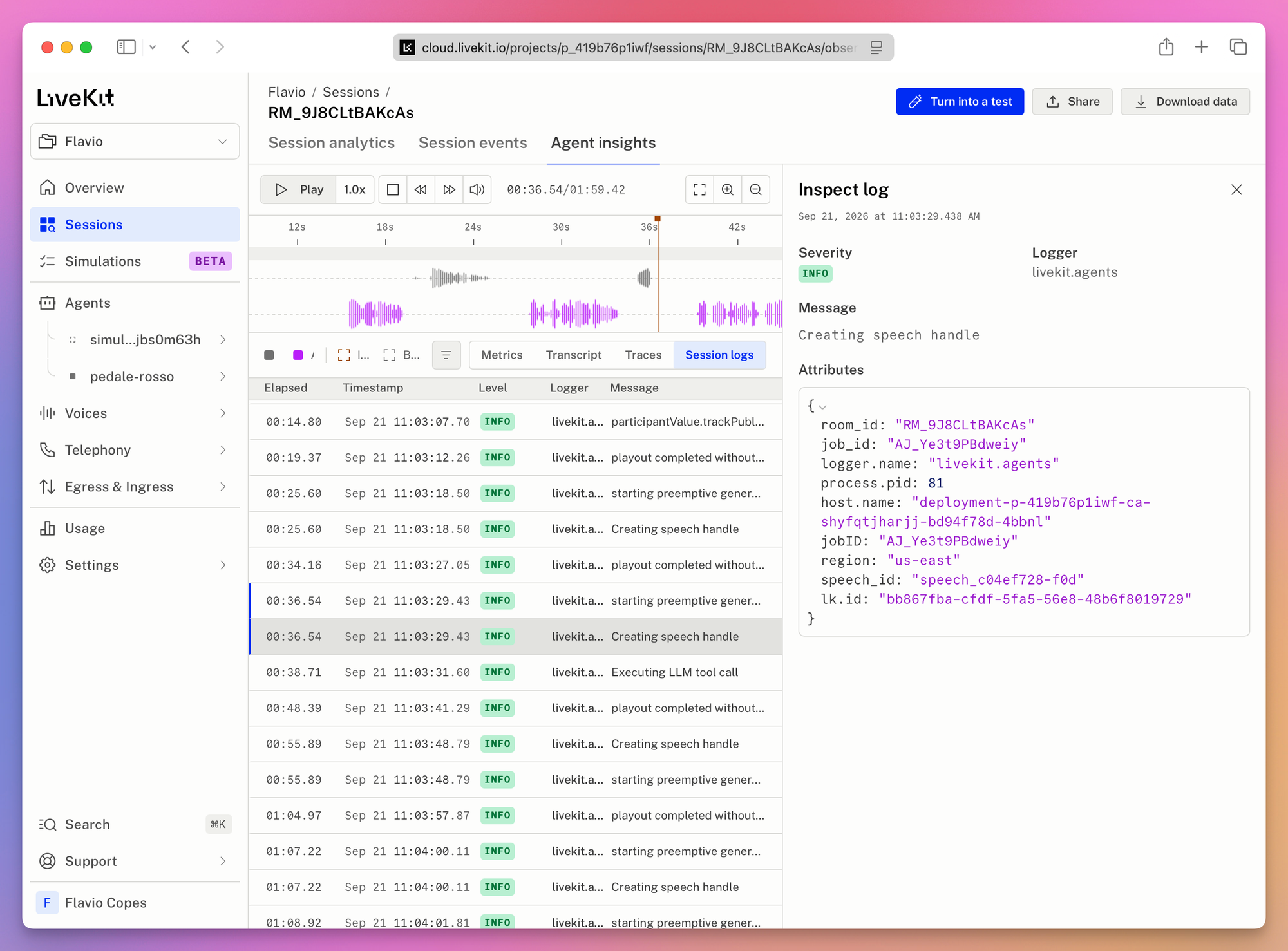This screenshot has height=951, width=1288.
Task: Go to Sessions breadcrumb link
Action: click(351, 92)
